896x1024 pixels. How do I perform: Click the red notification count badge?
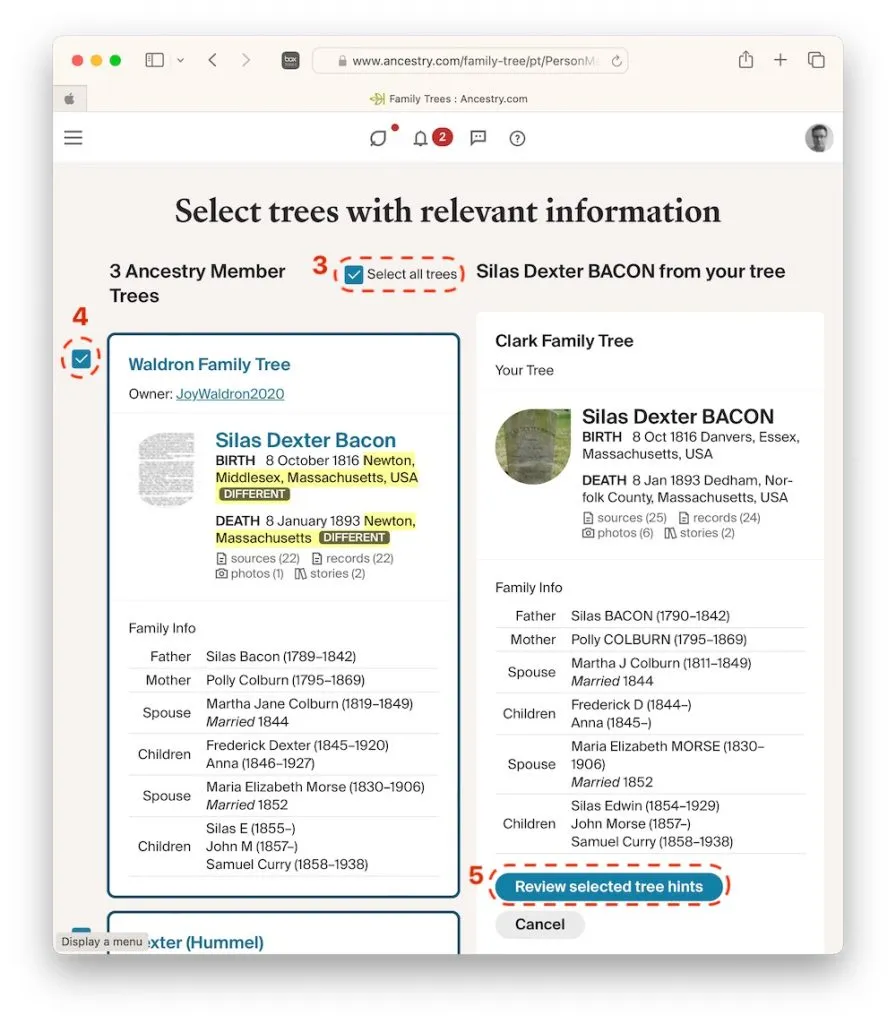pyautogui.click(x=442, y=136)
